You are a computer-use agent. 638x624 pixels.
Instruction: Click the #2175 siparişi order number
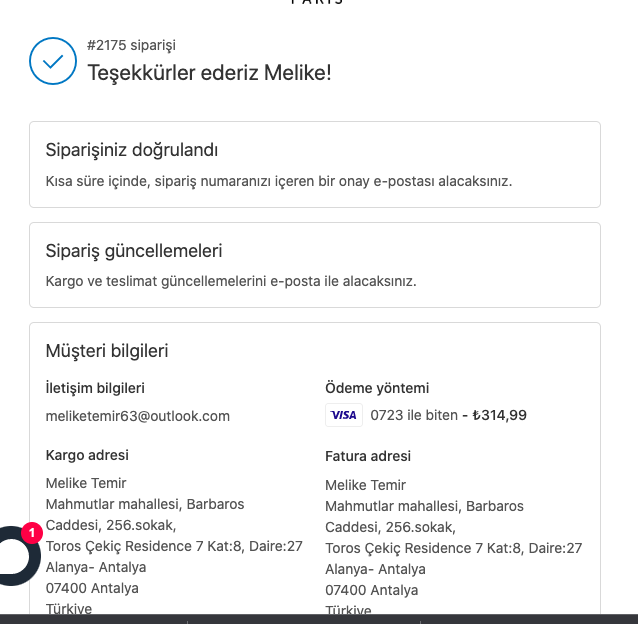pyautogui.click(x=131, y=45)
